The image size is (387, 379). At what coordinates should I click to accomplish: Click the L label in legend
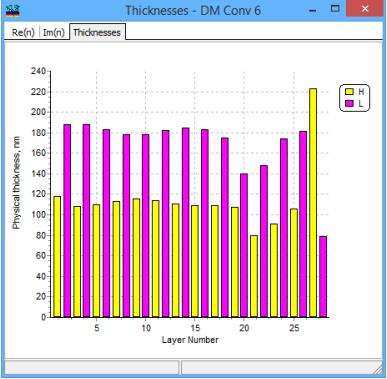tap(360, 104)
